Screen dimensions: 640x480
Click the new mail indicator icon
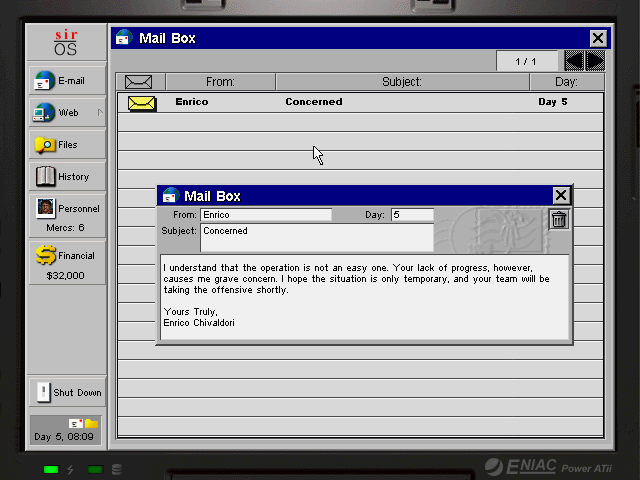76,423
